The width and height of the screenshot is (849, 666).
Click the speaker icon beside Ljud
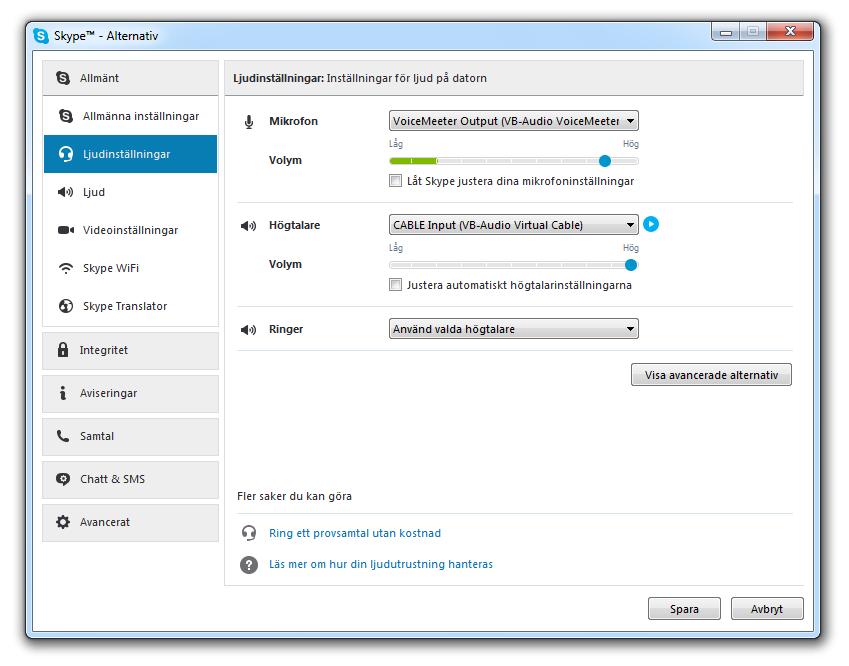pos(65,192)
